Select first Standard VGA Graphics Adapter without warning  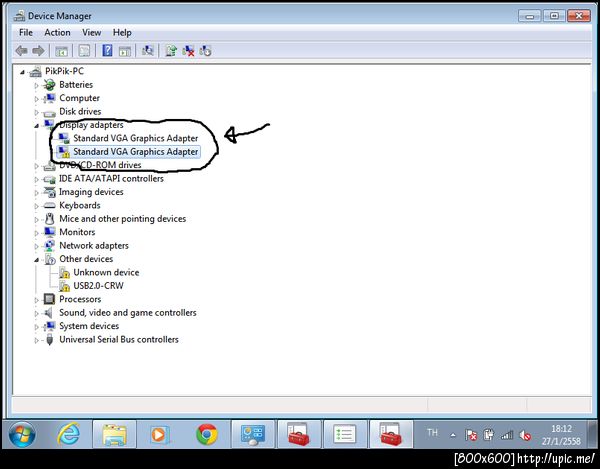[x=135, y=138]
